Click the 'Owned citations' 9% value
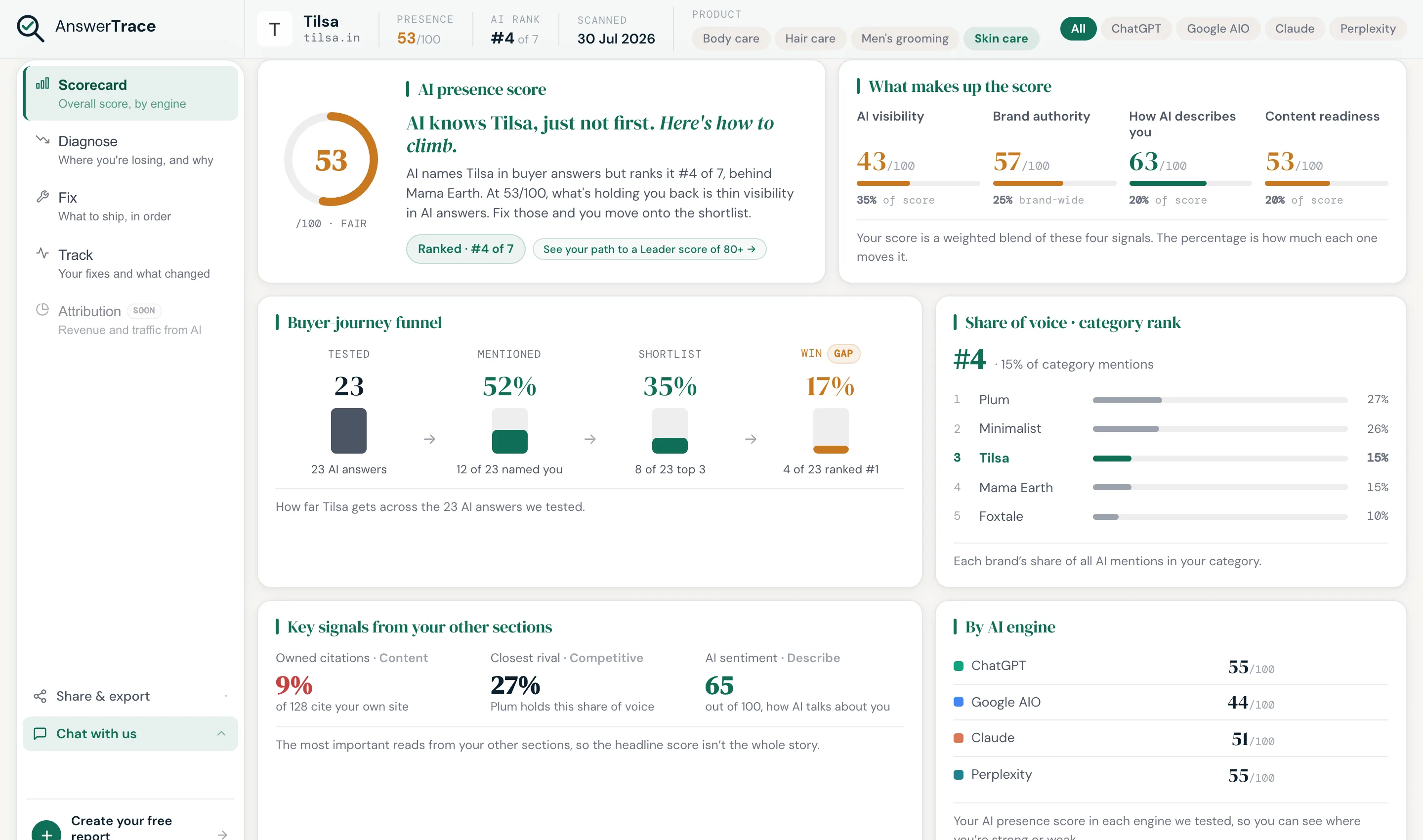Viewport: 1423px width, 840px height. 294,685
